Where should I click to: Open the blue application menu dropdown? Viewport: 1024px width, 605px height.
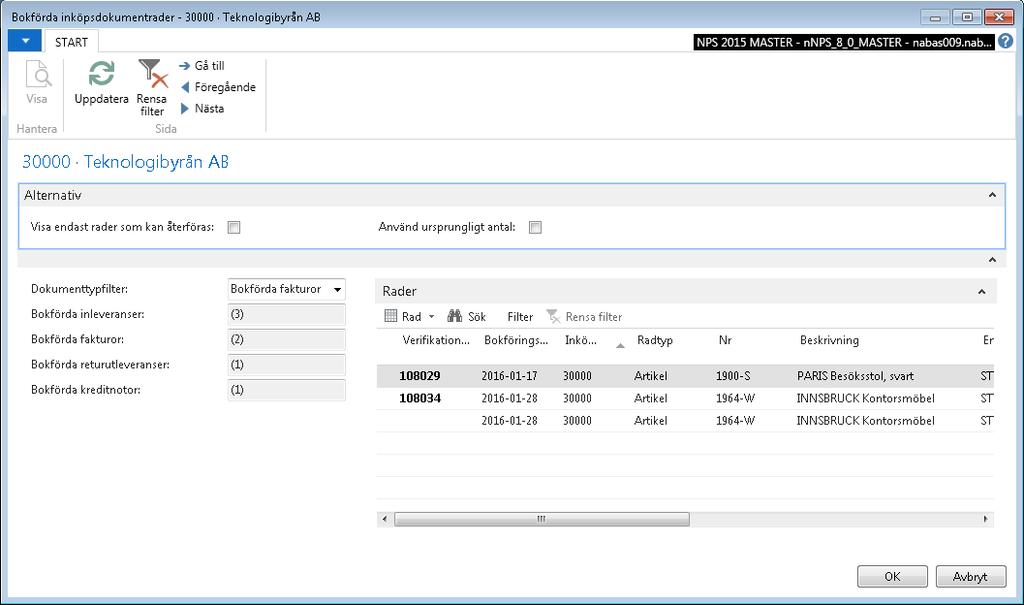click(25, 41)
